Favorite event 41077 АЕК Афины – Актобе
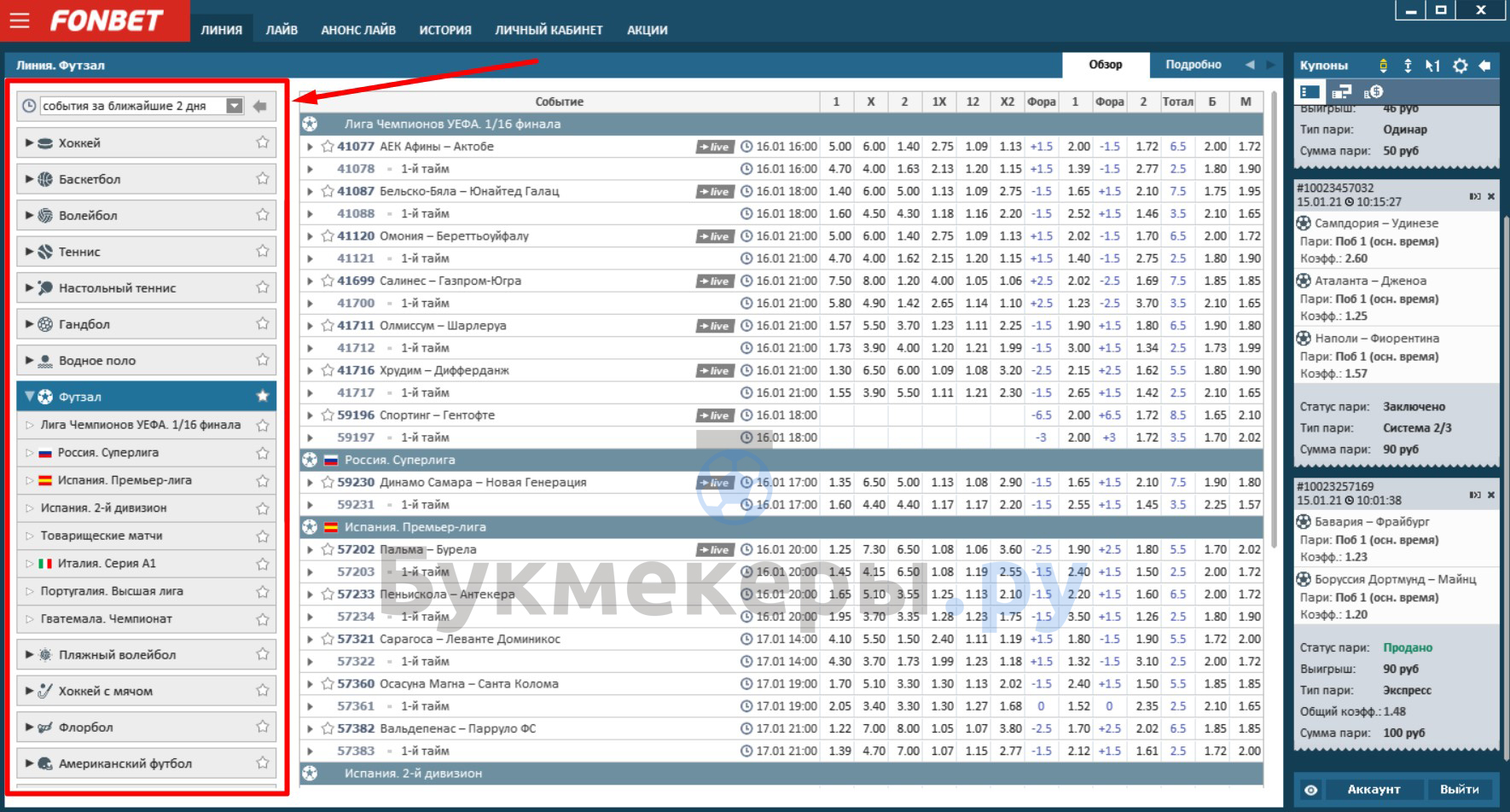The height and width of the screenshot is (812, 1510). [327, 146]
